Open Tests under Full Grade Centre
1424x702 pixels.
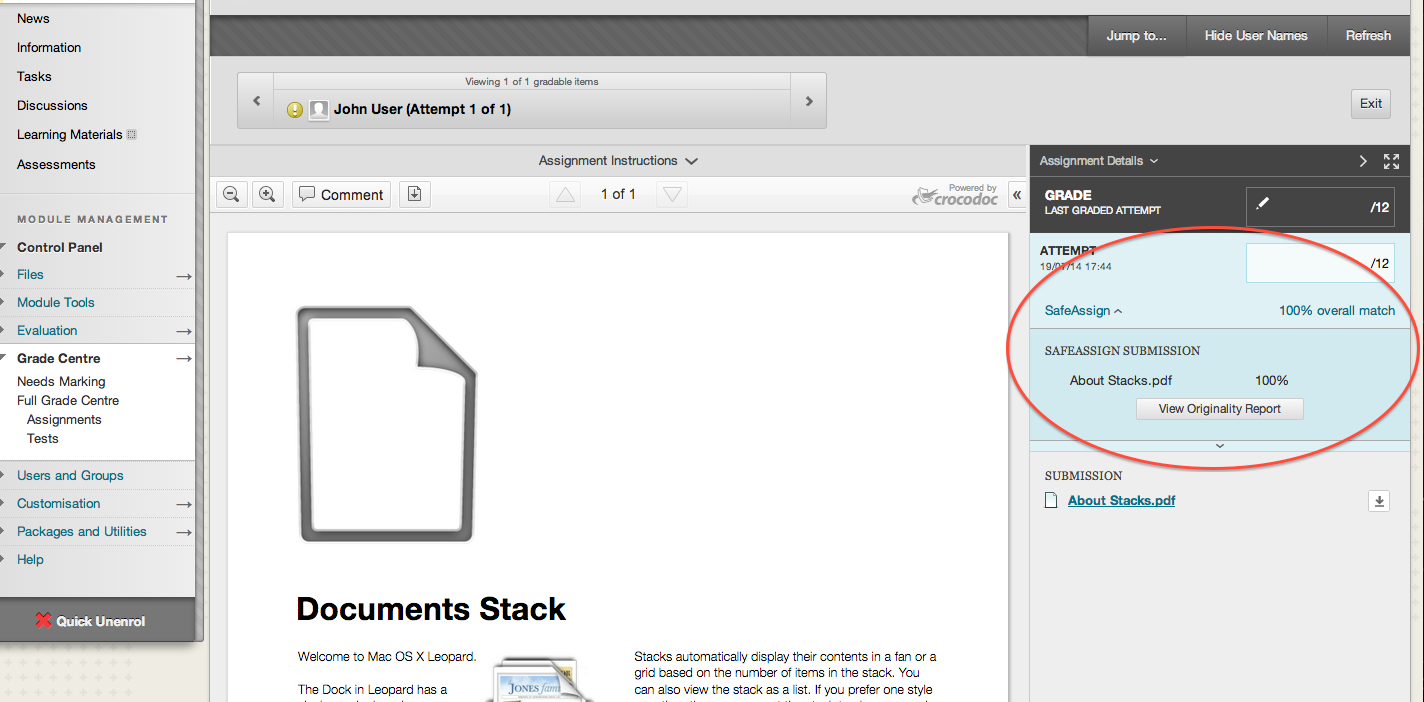[43, 438]
